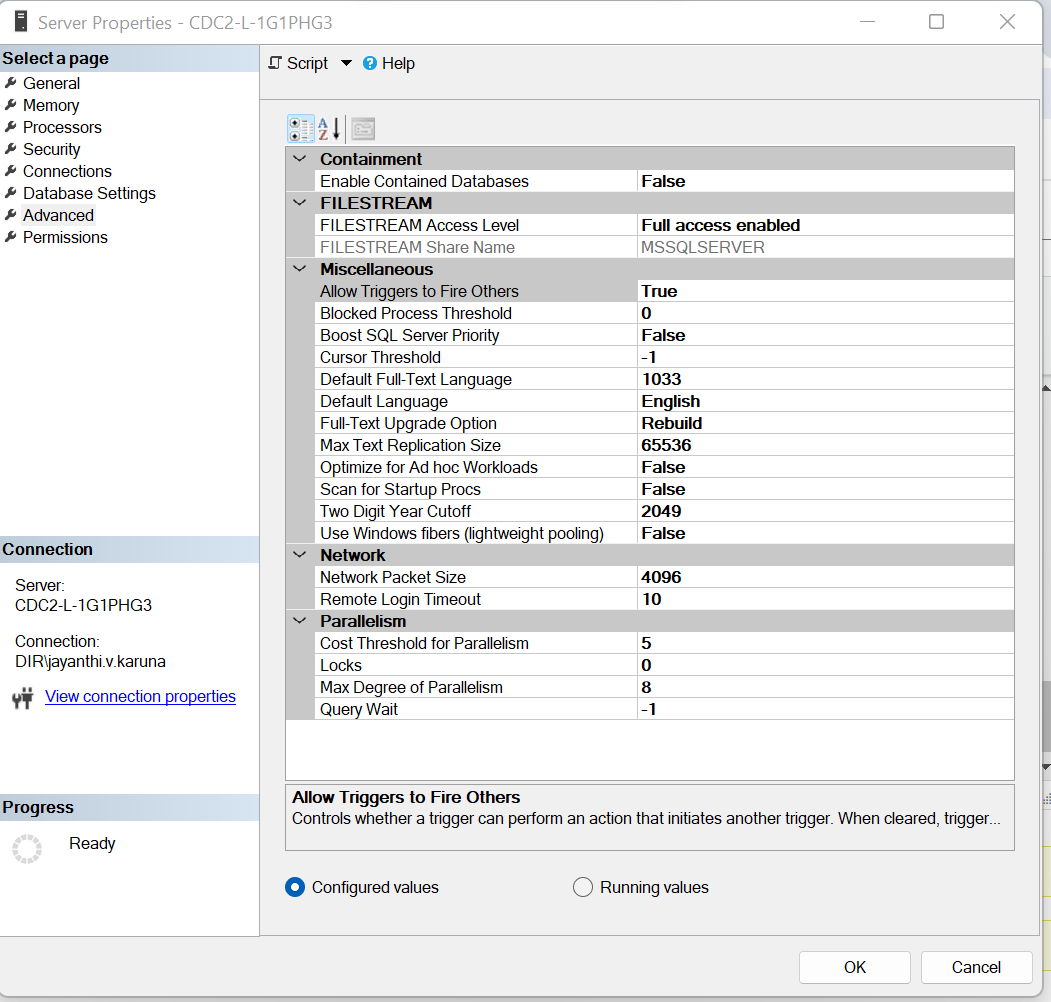
Task: Click the wrench icon beside Permissions
Action: [x=11, y=237]
